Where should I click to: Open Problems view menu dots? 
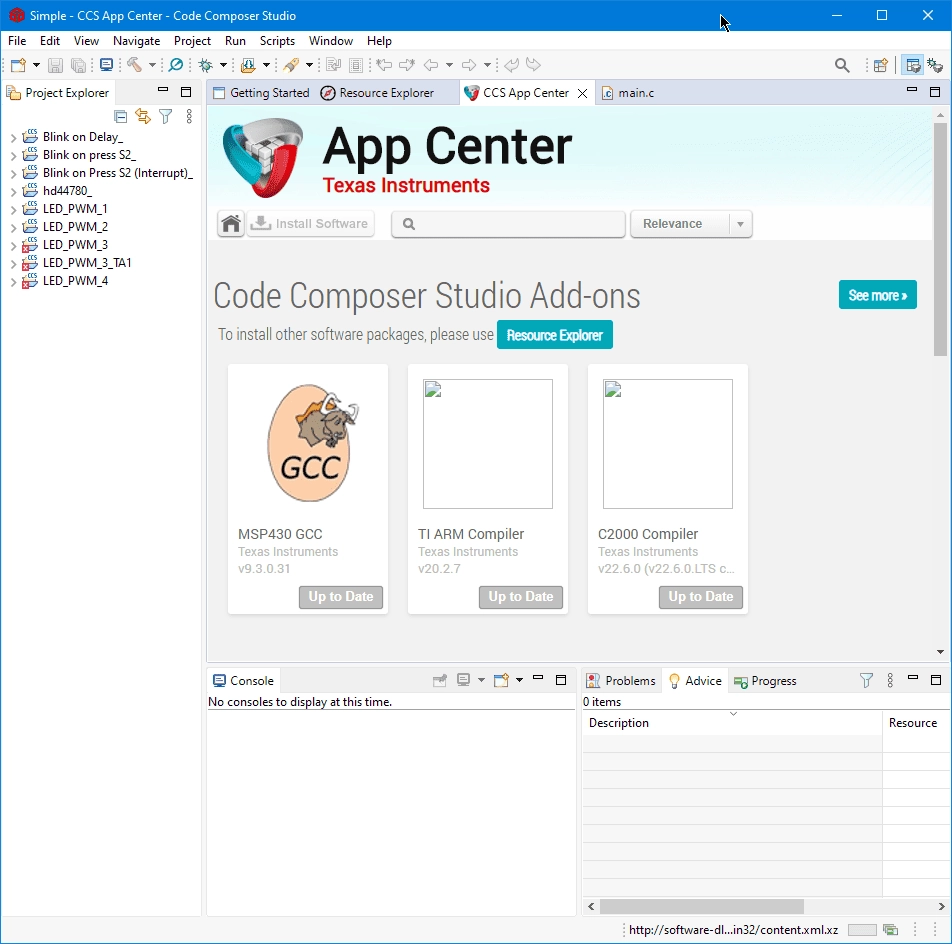[890, 681]
